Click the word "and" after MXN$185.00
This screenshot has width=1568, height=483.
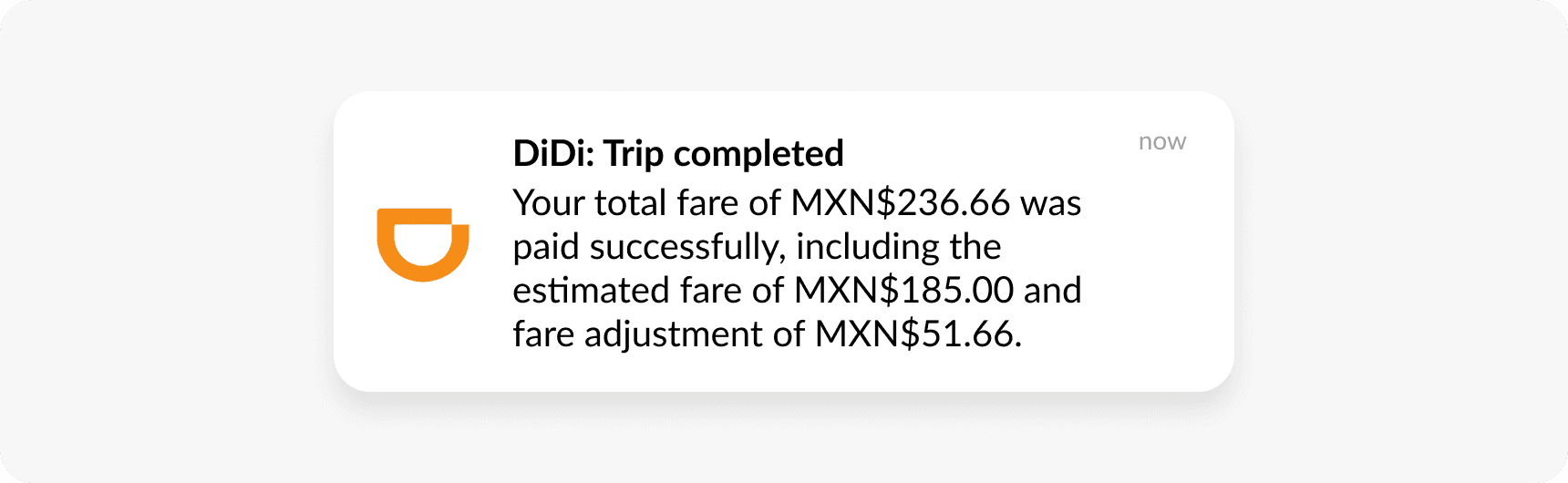pos(1052,291)
